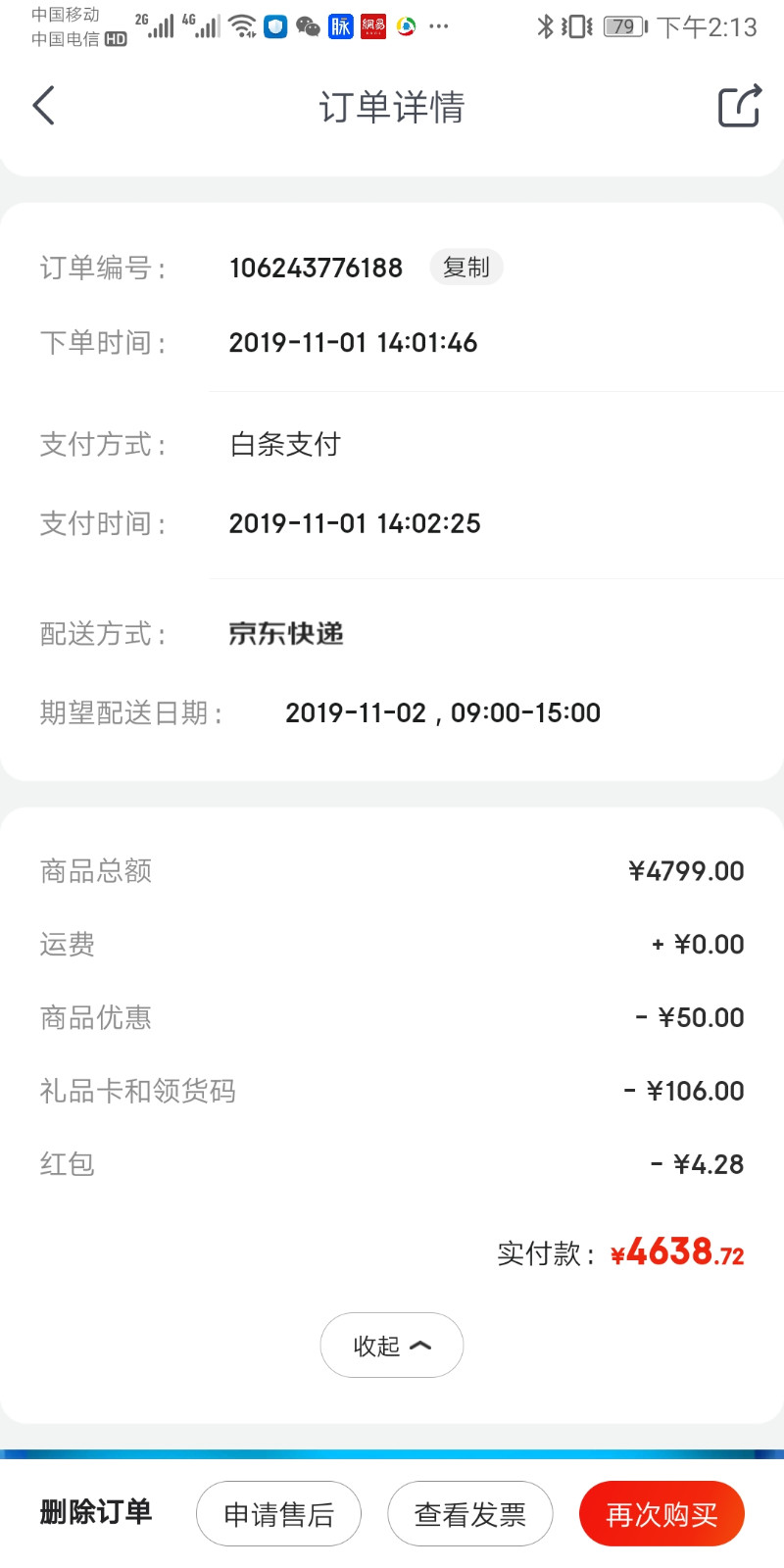Tap the Maimai notification icon
784x1568 pixels.
pyautogui.click(x=340, y=26)
